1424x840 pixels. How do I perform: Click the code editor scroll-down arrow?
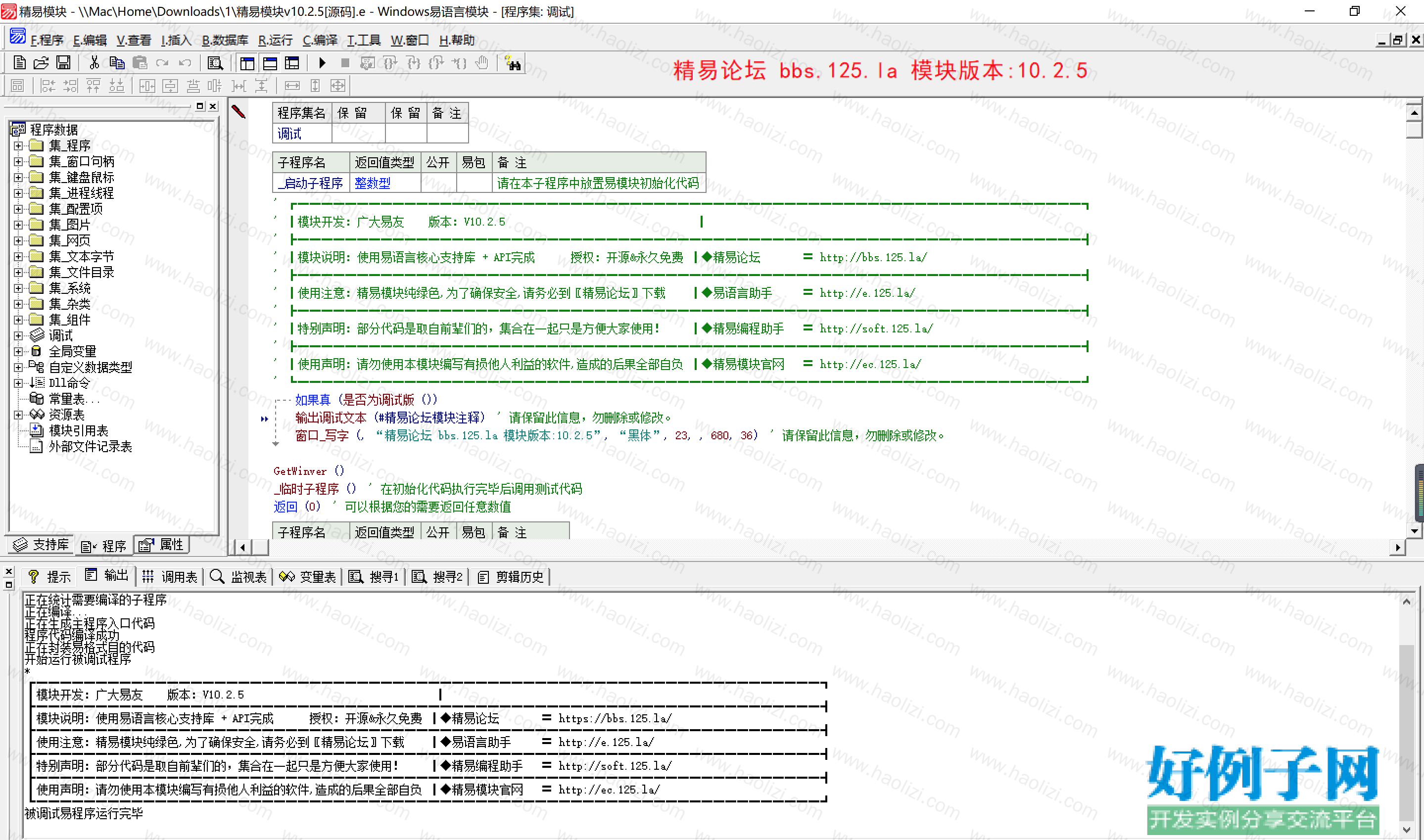tap(1415, 531)
